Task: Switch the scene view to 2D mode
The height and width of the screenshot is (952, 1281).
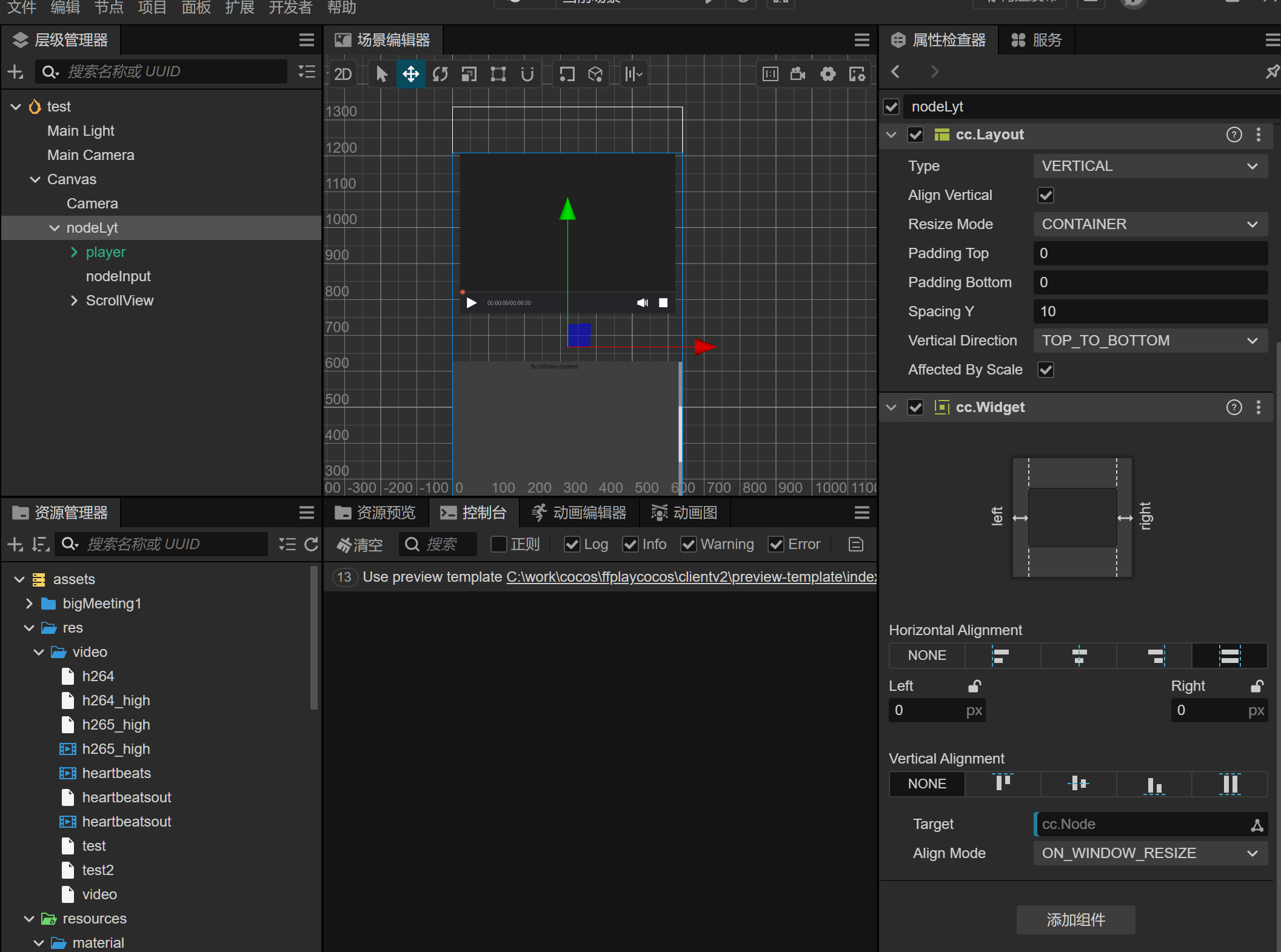Action: point(342,74)
